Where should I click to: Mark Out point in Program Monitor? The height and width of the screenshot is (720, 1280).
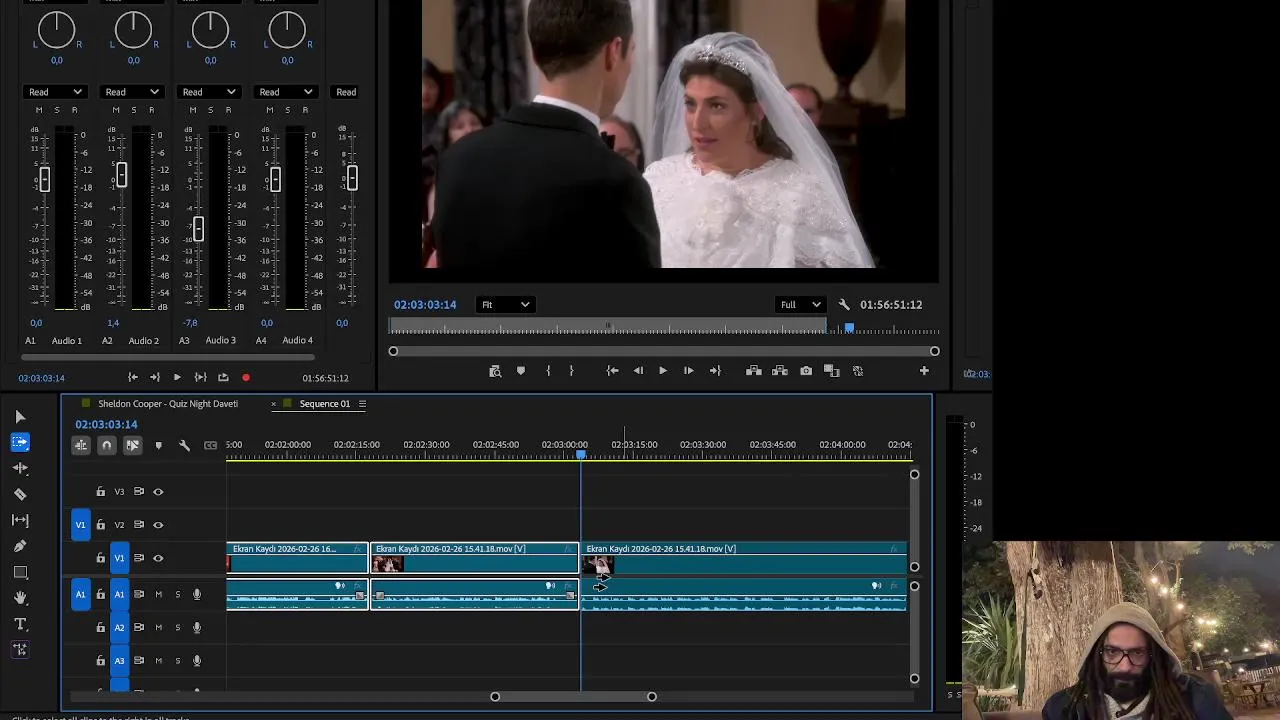click(x=571, y=371)
